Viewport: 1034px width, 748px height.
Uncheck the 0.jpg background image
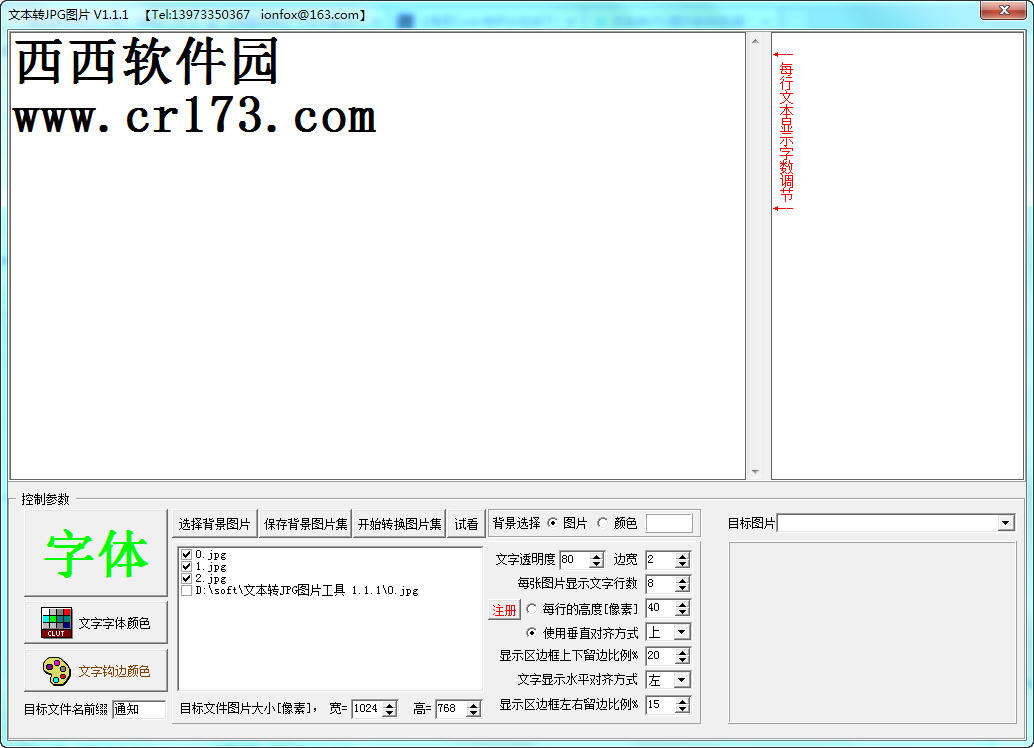[x=187, y=555]
